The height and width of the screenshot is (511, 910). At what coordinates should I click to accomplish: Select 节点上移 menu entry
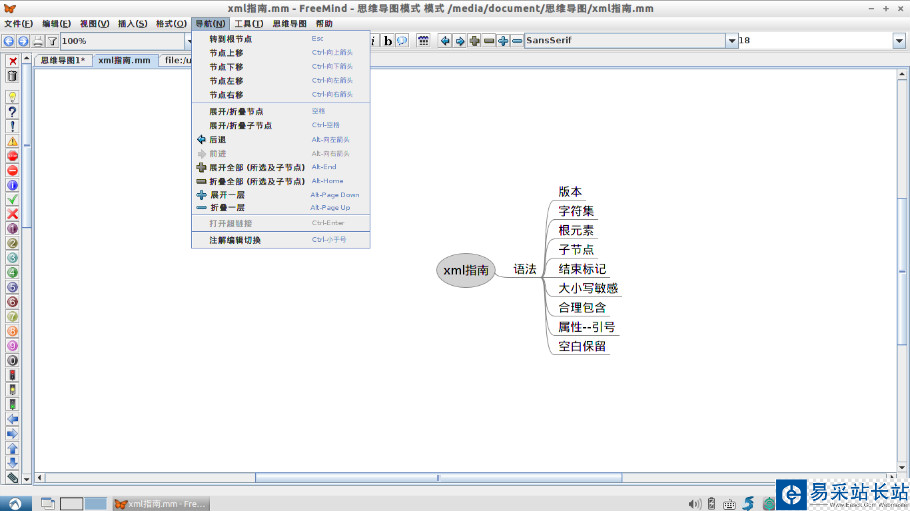[x=281, y=53]
